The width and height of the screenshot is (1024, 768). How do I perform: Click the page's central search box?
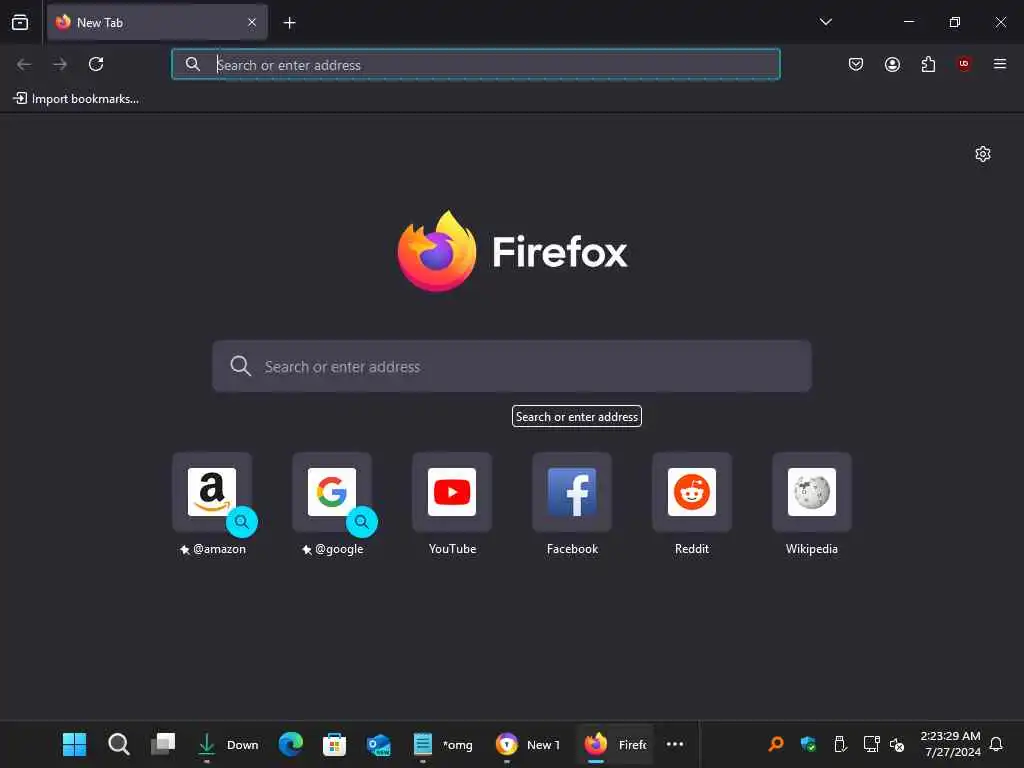tap(512, 366)
